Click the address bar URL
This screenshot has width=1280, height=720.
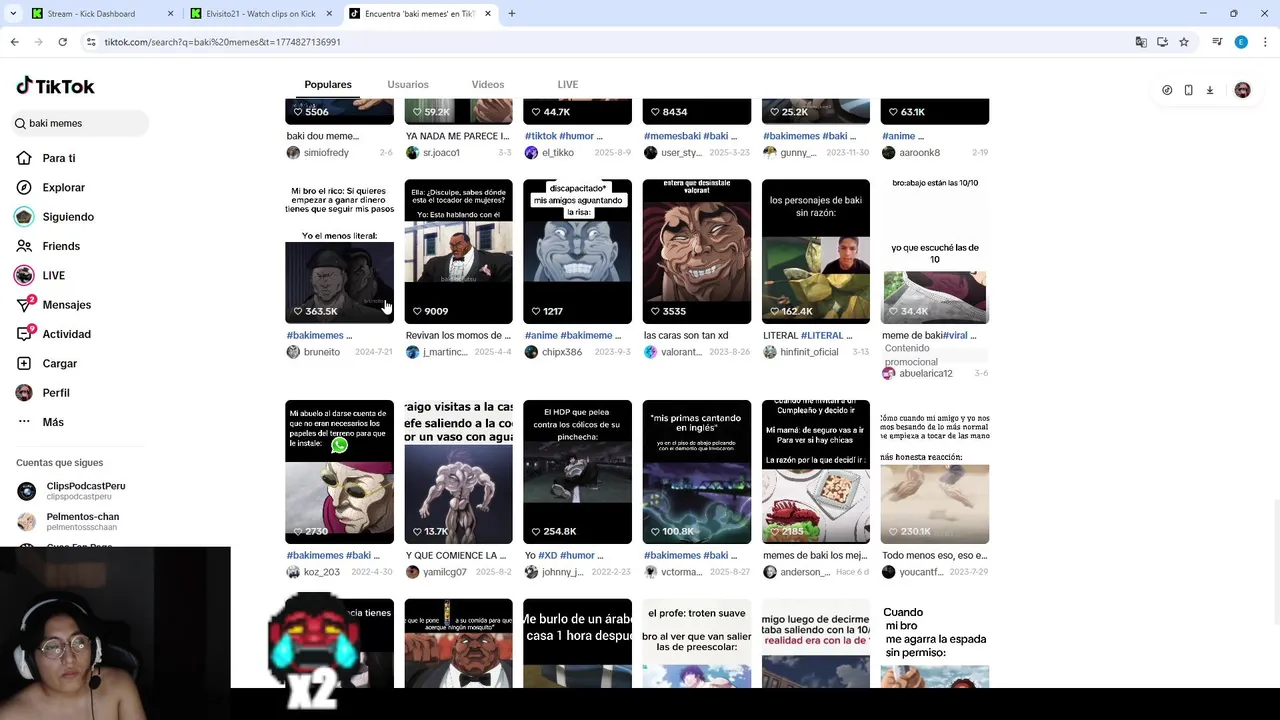222,42
